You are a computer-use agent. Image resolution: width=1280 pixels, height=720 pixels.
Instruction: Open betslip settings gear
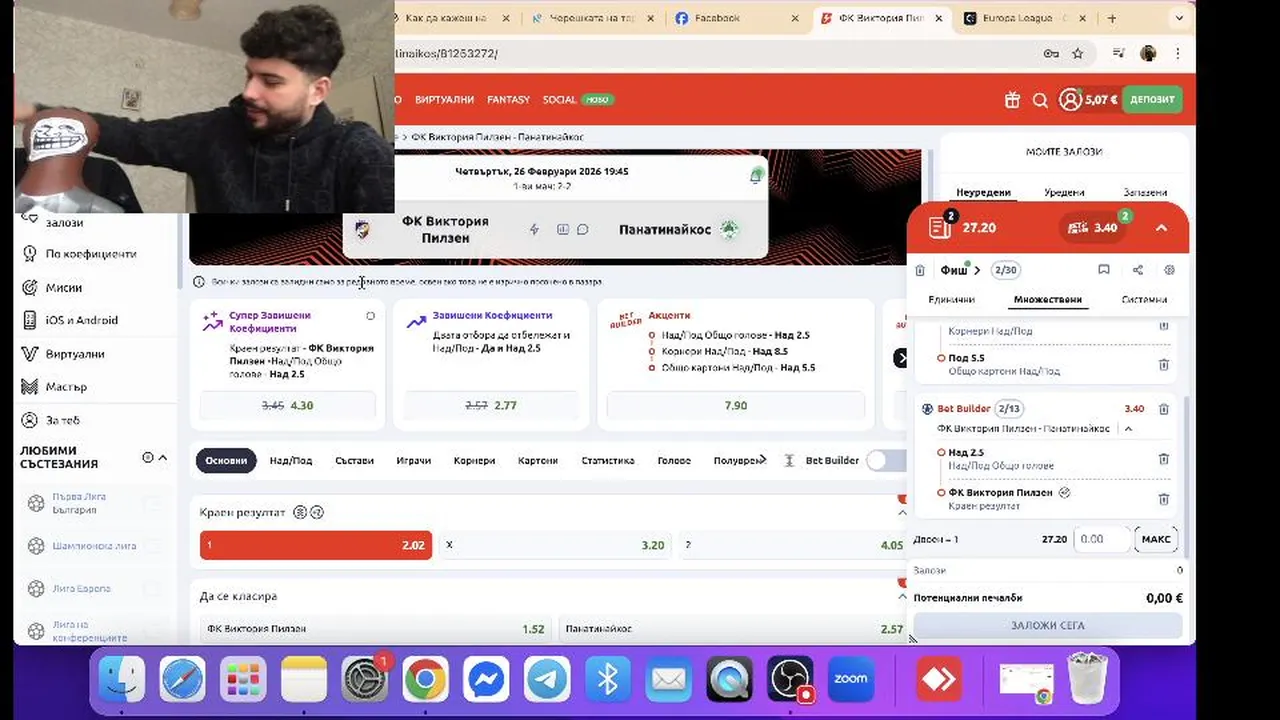pos(1169,270)
